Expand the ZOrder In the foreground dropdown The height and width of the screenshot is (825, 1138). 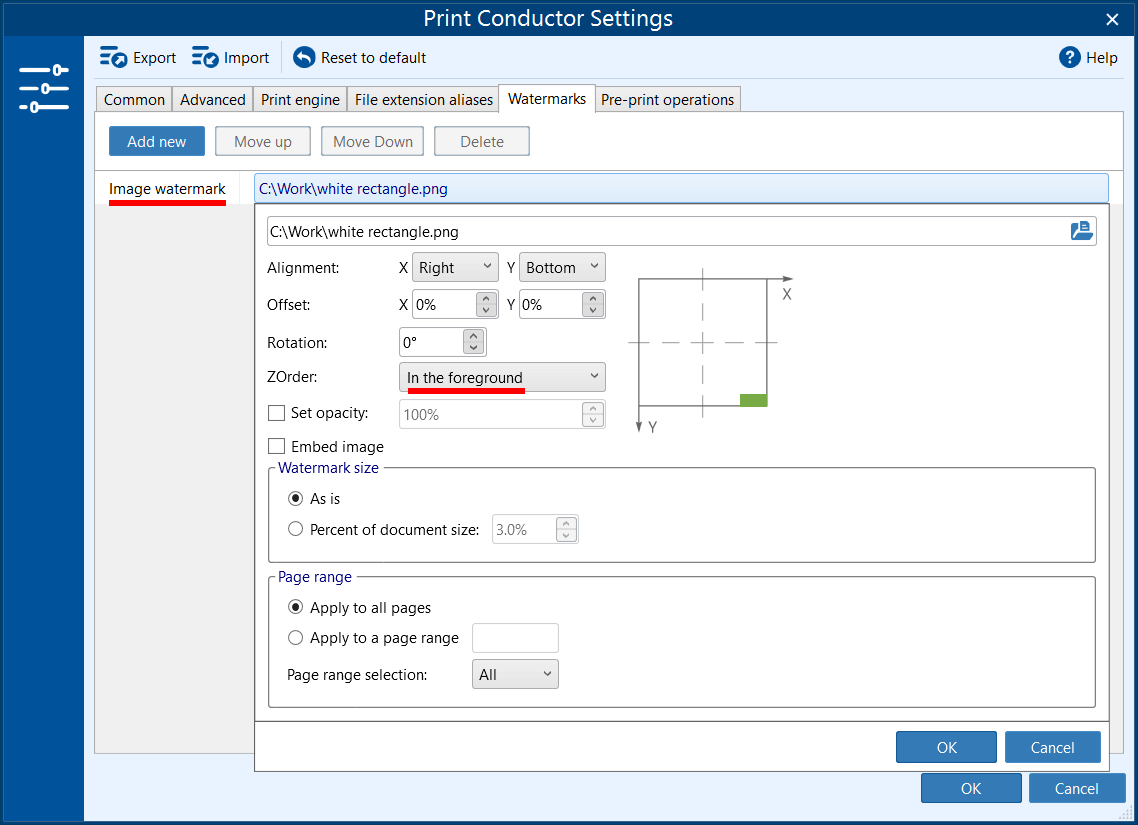click(502, 377)
